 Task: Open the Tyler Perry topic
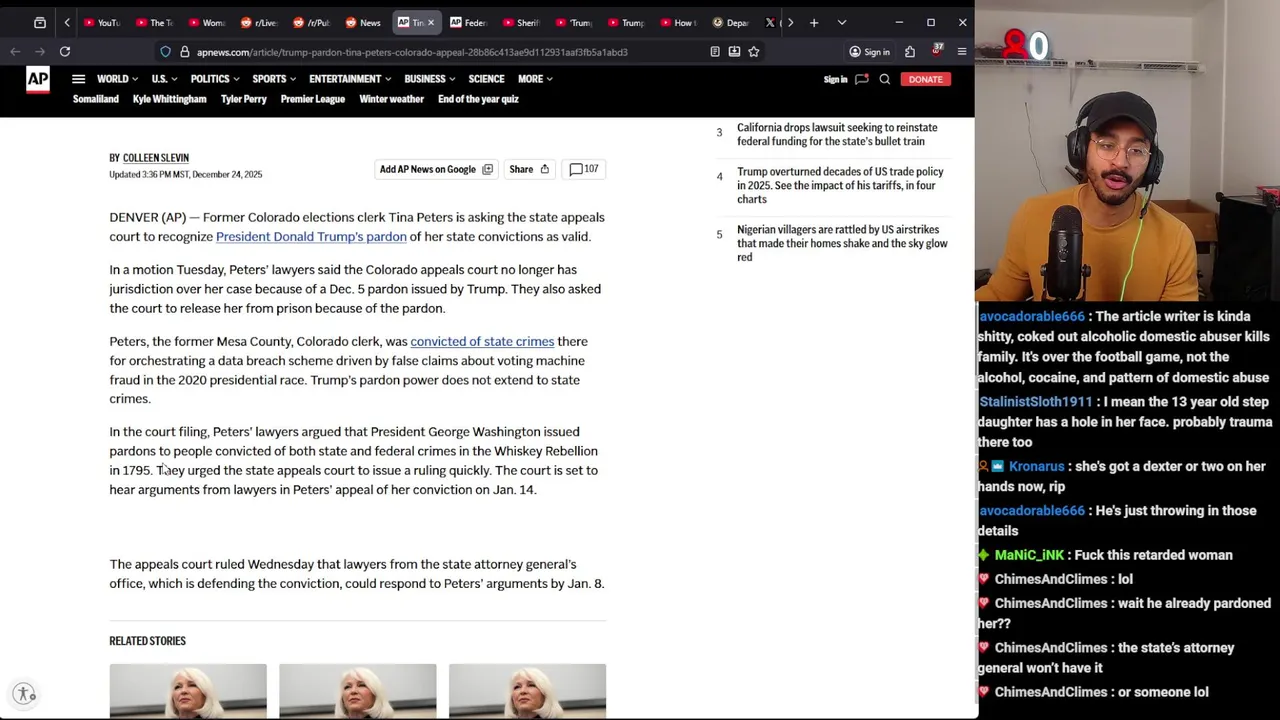click(x=244, y=99)
